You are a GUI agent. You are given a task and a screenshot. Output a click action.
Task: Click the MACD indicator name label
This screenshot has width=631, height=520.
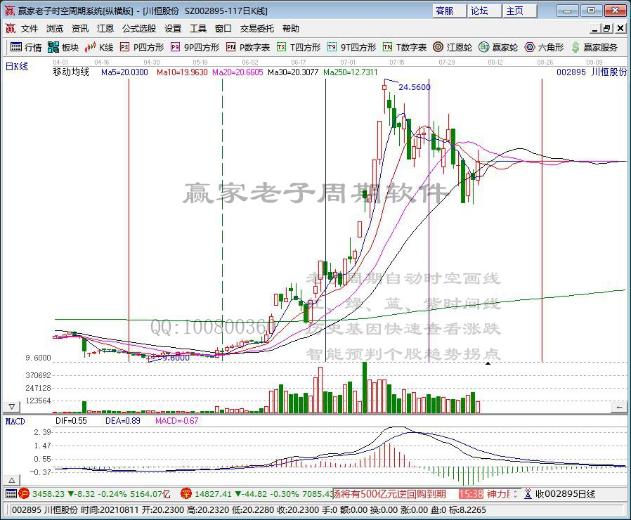(15, 421)
